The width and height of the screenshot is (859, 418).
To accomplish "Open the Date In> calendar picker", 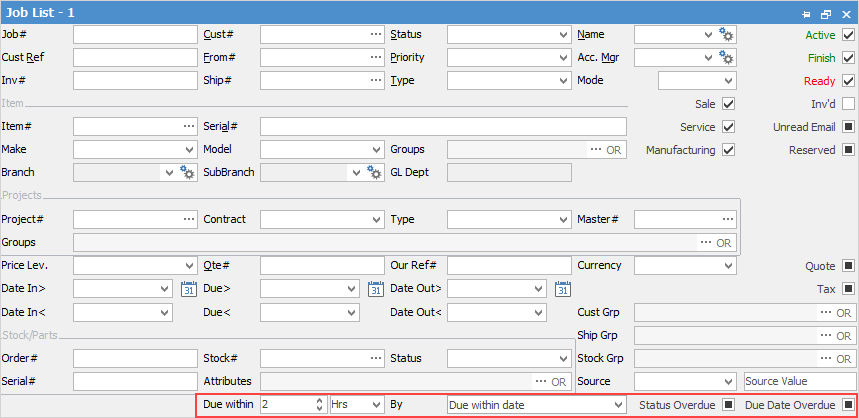I will coord(189,289).
